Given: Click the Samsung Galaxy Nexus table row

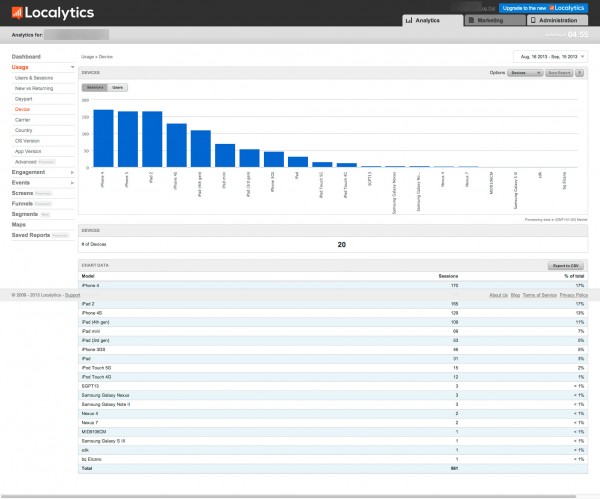Looking at the screenshot, I should pos(333,395).
